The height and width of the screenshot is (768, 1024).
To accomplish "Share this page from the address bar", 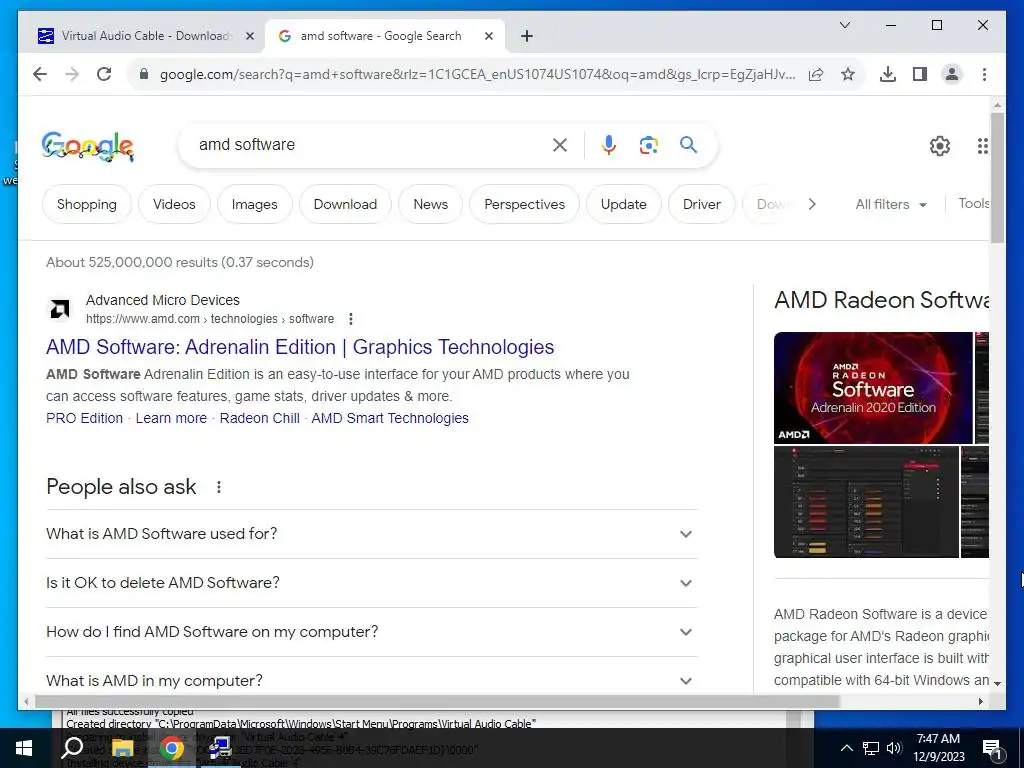I will tap(816, 74).
